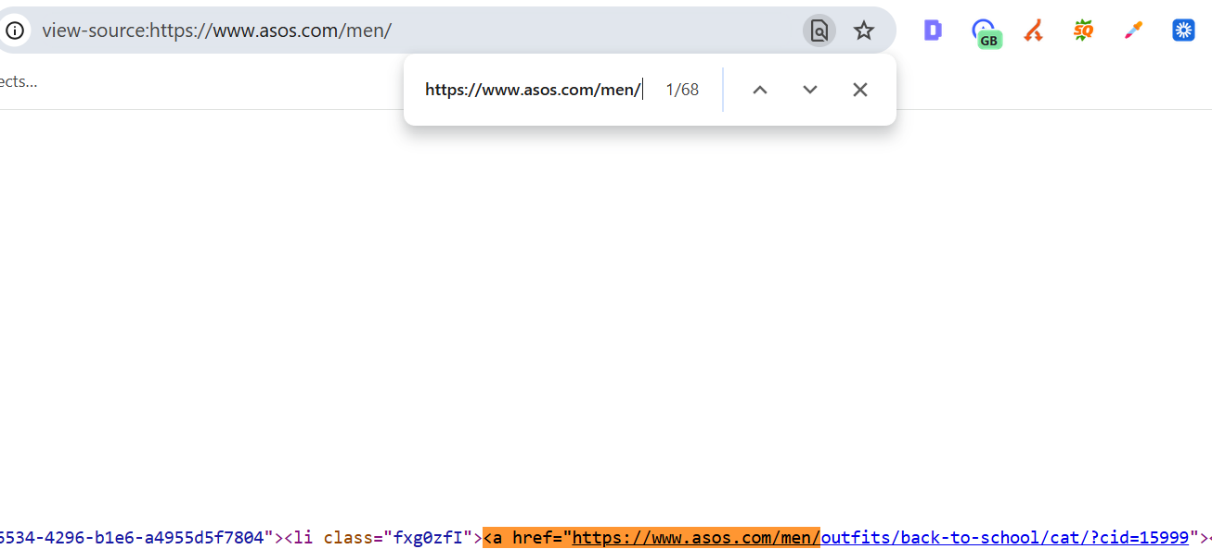Image resolution: width=1212 pixels, height=549 pixels.
Task: Go to previous find result
Action: point(760,90)
